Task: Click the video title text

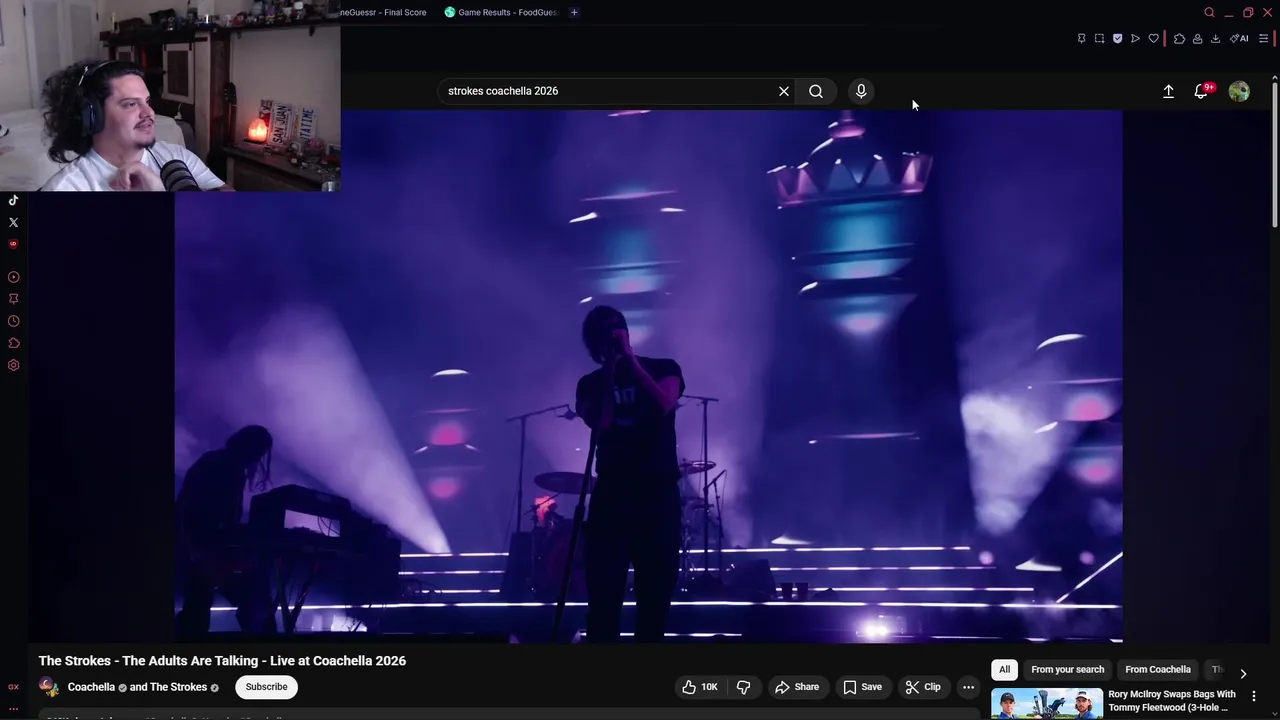Action: [222, 661]
